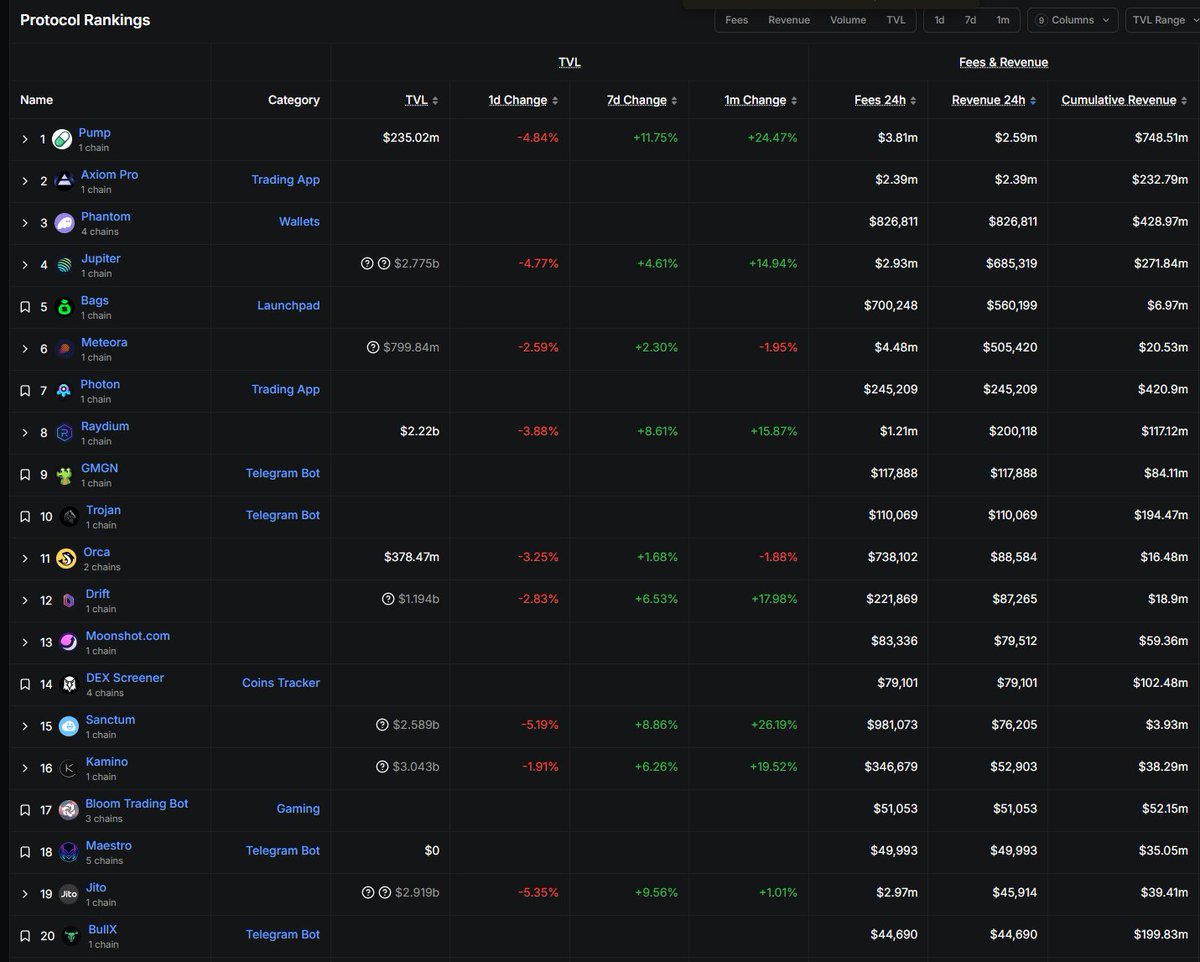Bookmark the GMGN protocol row
The image size is (1200, 962).
(x=25, y=475)
